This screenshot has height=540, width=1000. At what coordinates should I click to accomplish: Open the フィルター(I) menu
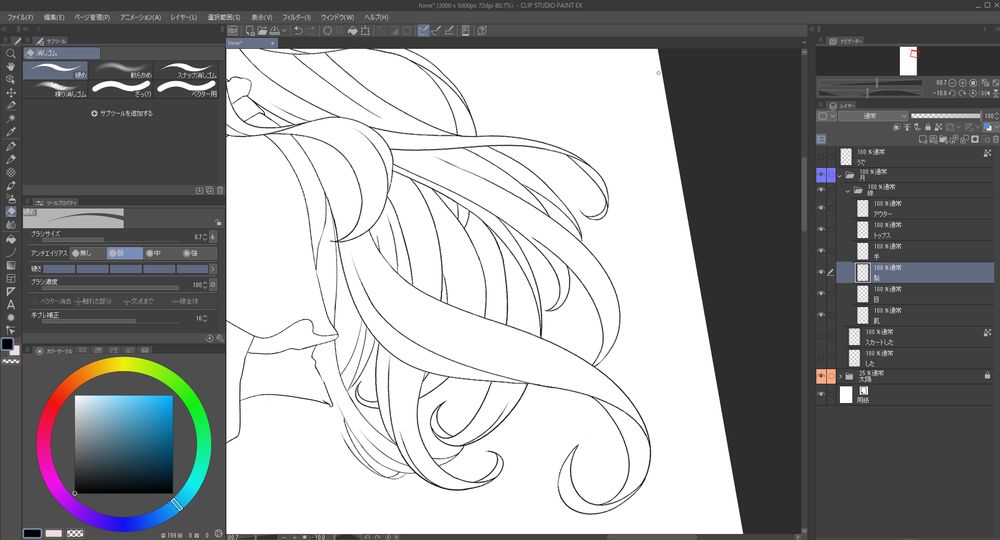tap(295, 18)
